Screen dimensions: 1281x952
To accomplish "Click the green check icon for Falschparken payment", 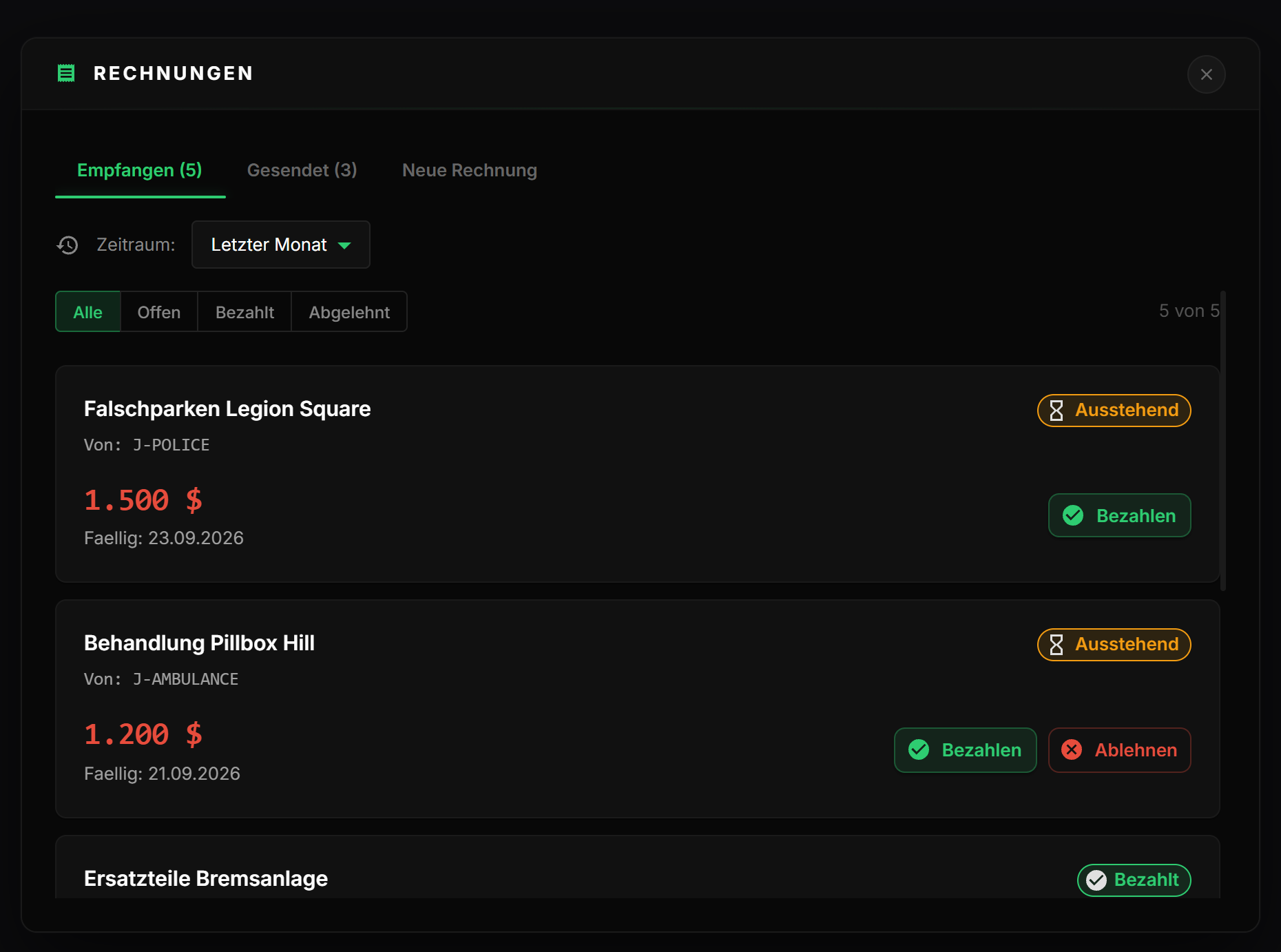I will click(x=1073, y=515).
